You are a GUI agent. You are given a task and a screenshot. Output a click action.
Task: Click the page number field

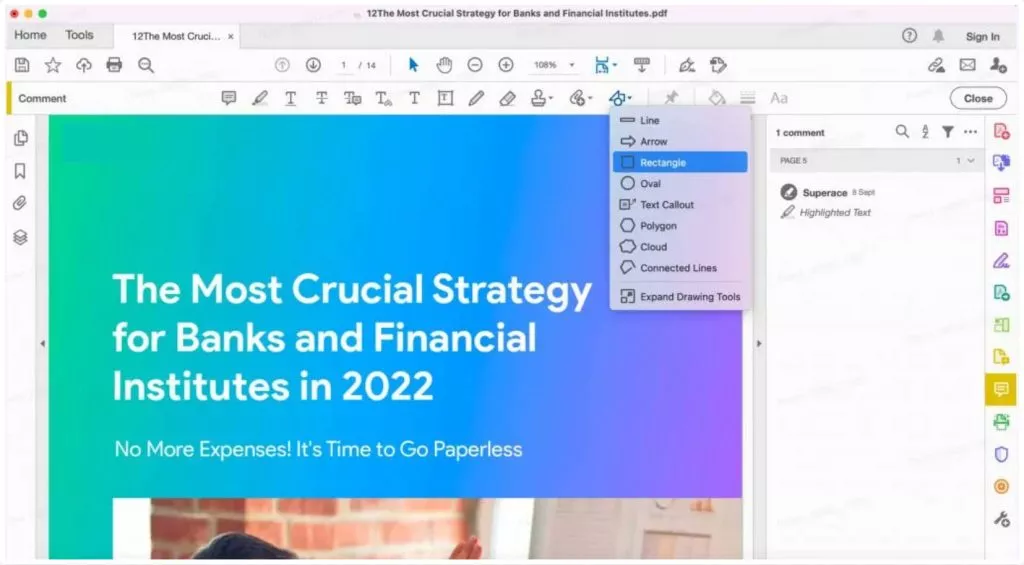click(344, 65)
